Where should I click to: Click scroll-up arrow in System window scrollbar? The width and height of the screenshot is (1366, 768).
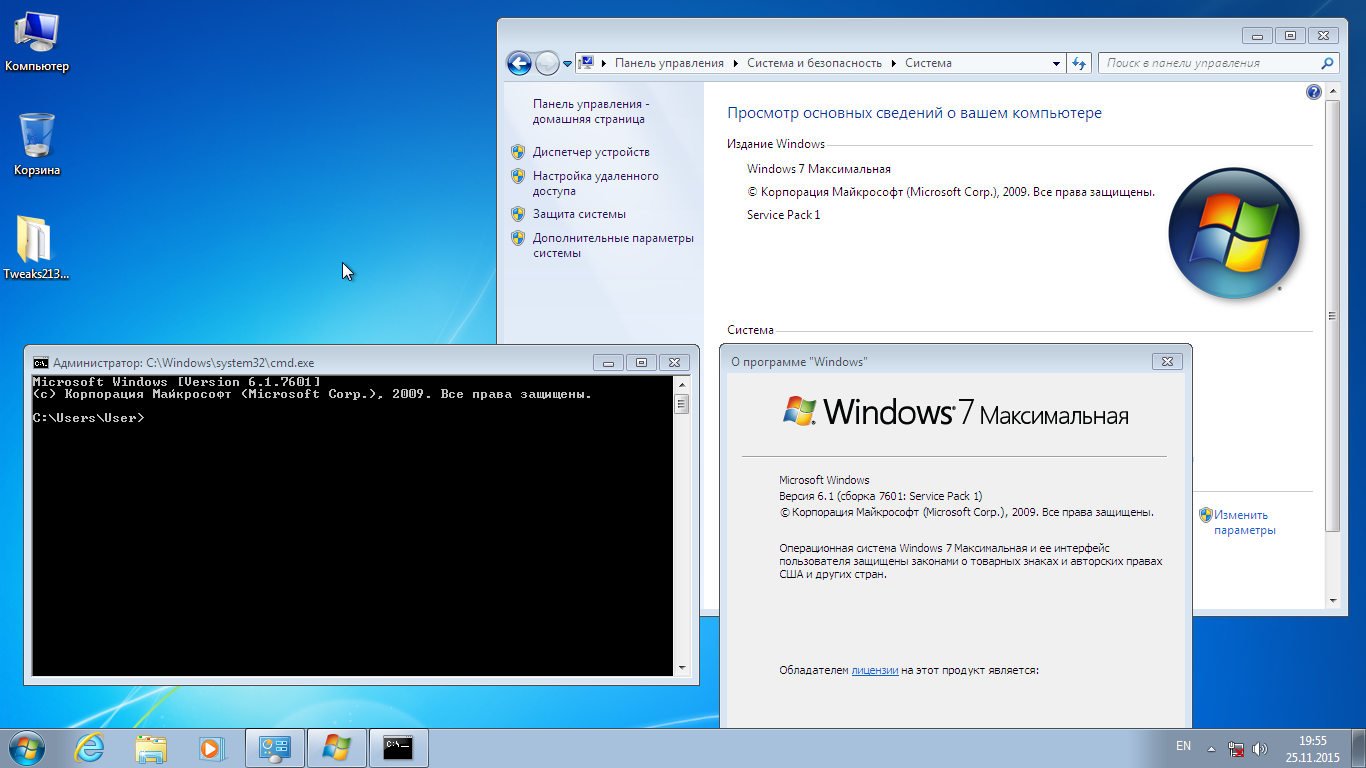1332,92
